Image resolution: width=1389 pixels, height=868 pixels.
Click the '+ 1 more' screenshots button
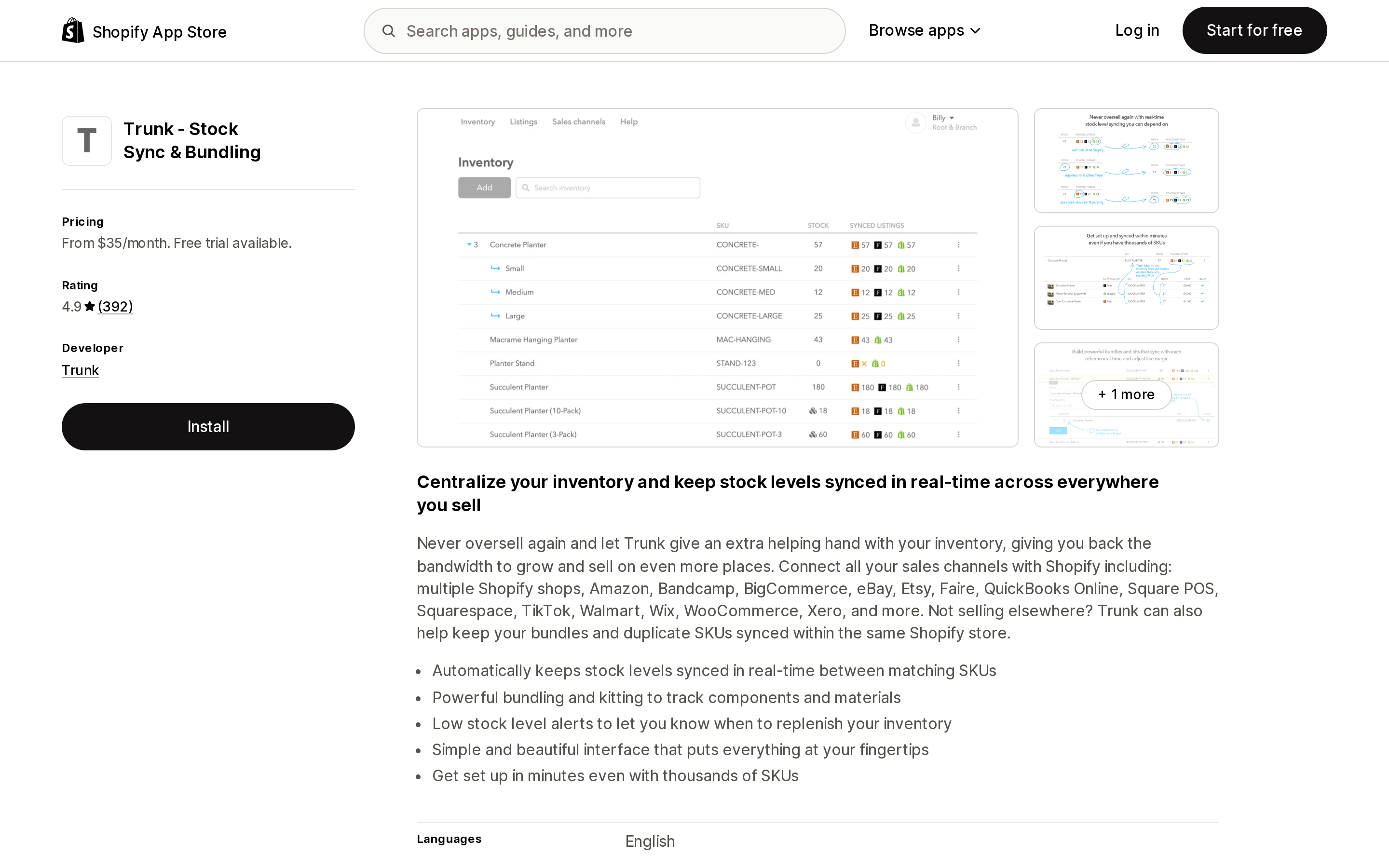point(1126,395)
